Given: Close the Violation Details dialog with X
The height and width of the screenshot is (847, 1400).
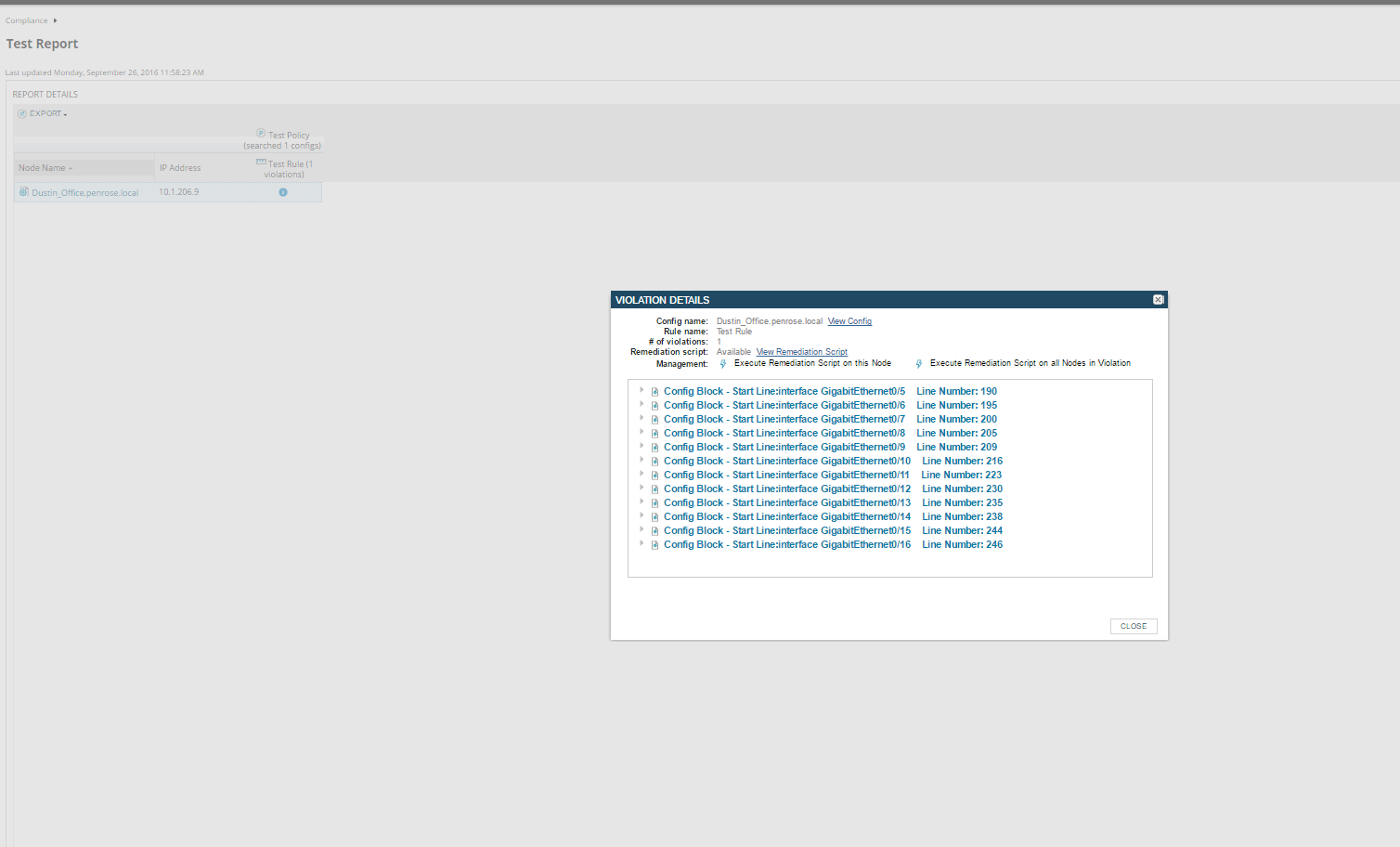Looking at the screenshot, I should point(1158,300).
